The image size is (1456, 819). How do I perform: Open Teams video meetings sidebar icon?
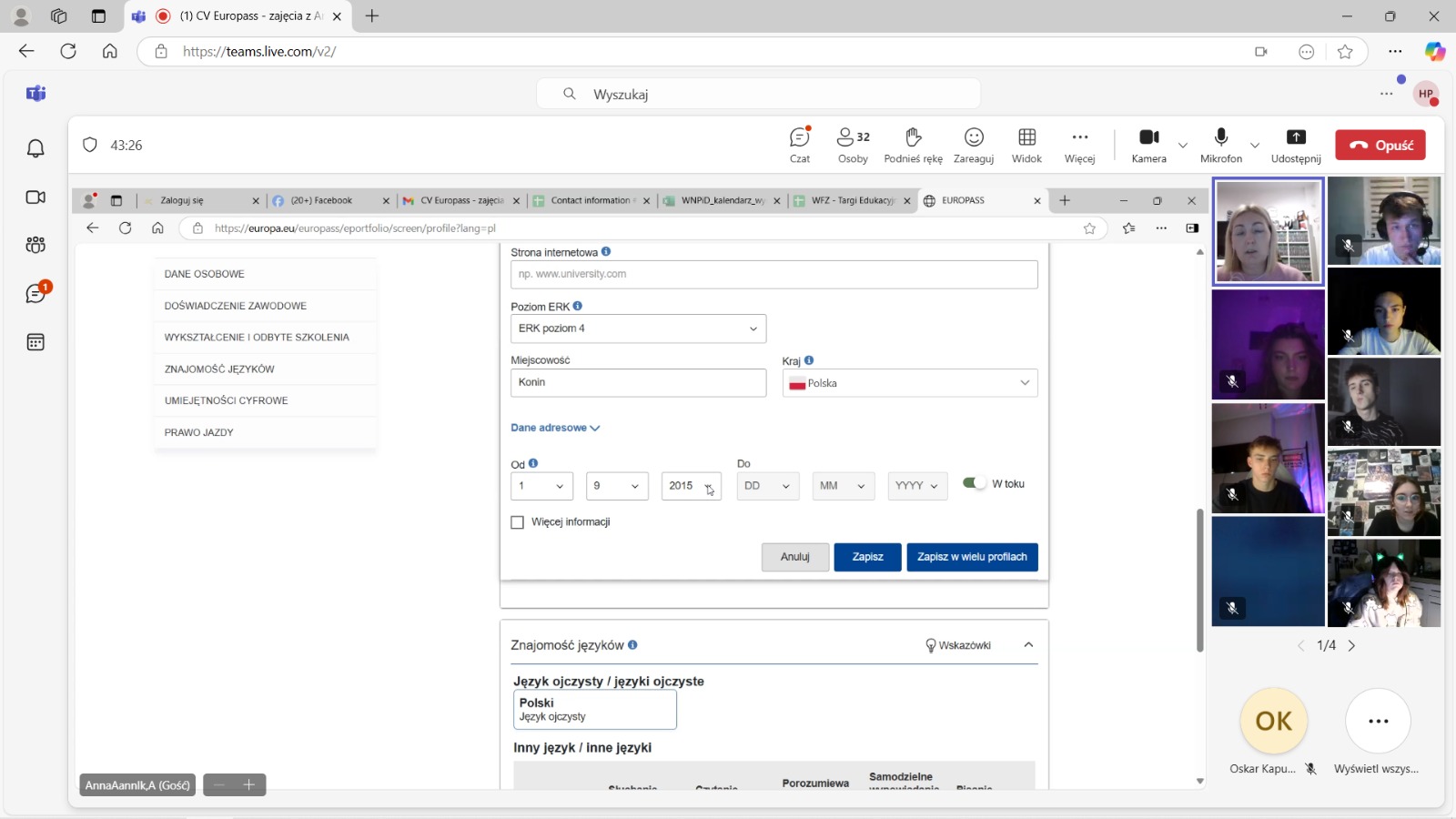pos(35,197)
